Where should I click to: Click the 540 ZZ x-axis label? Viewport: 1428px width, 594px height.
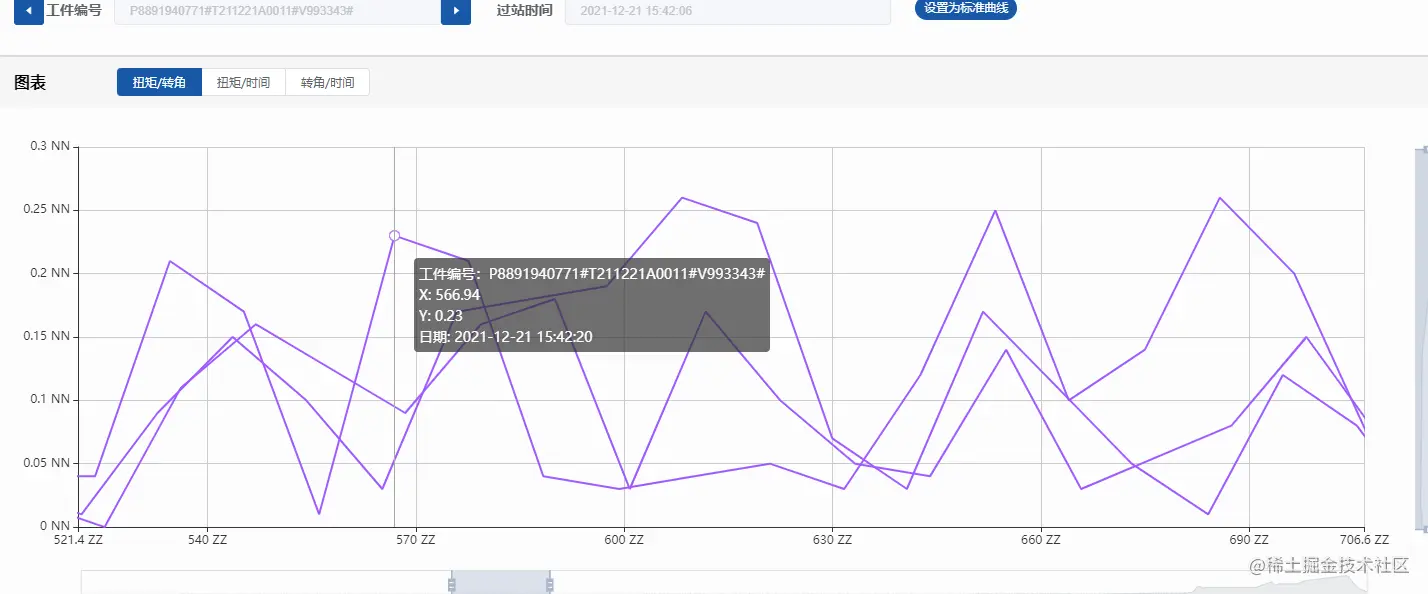(207, 540)
